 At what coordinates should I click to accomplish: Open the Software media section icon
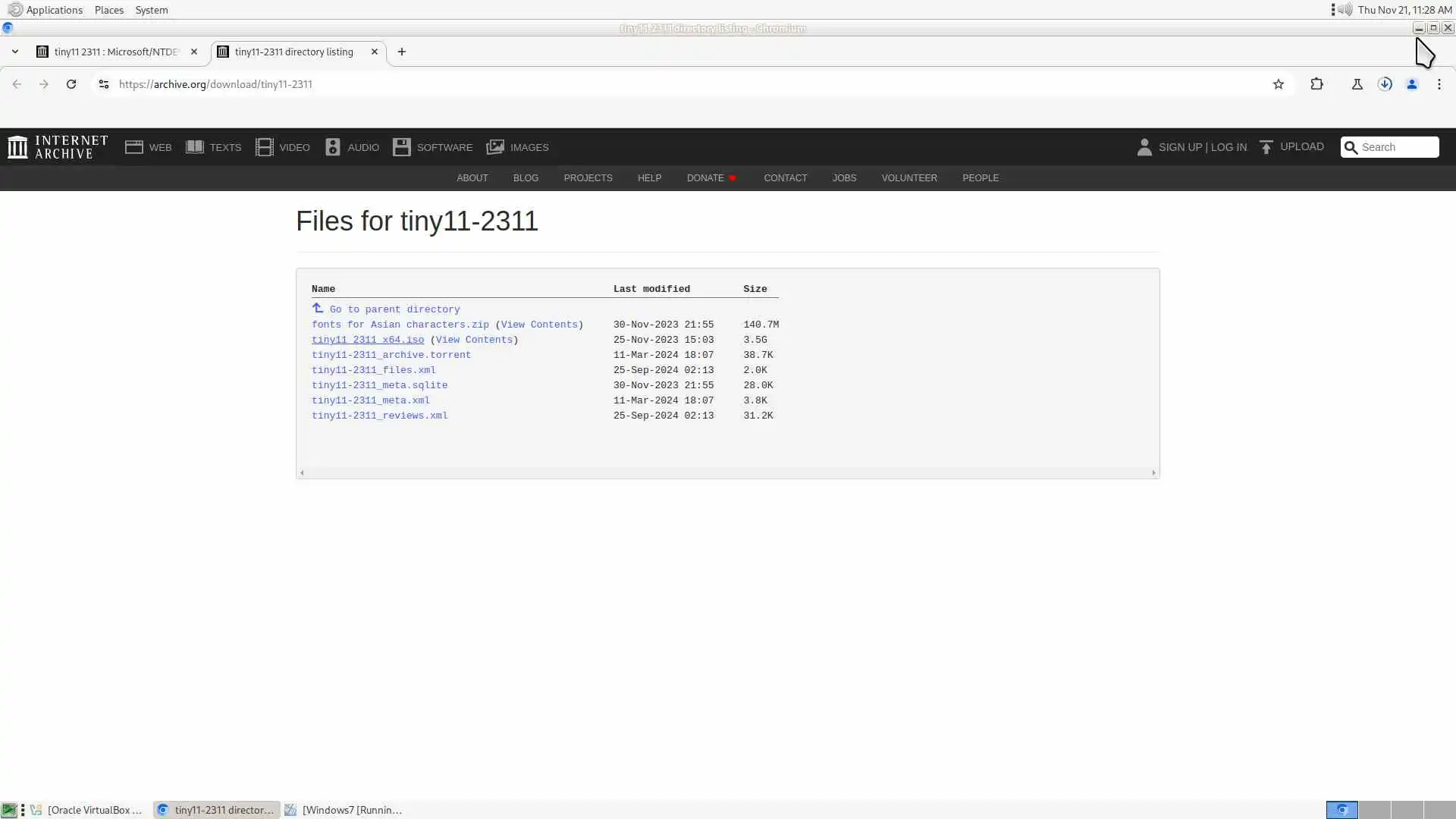point(402,147)
